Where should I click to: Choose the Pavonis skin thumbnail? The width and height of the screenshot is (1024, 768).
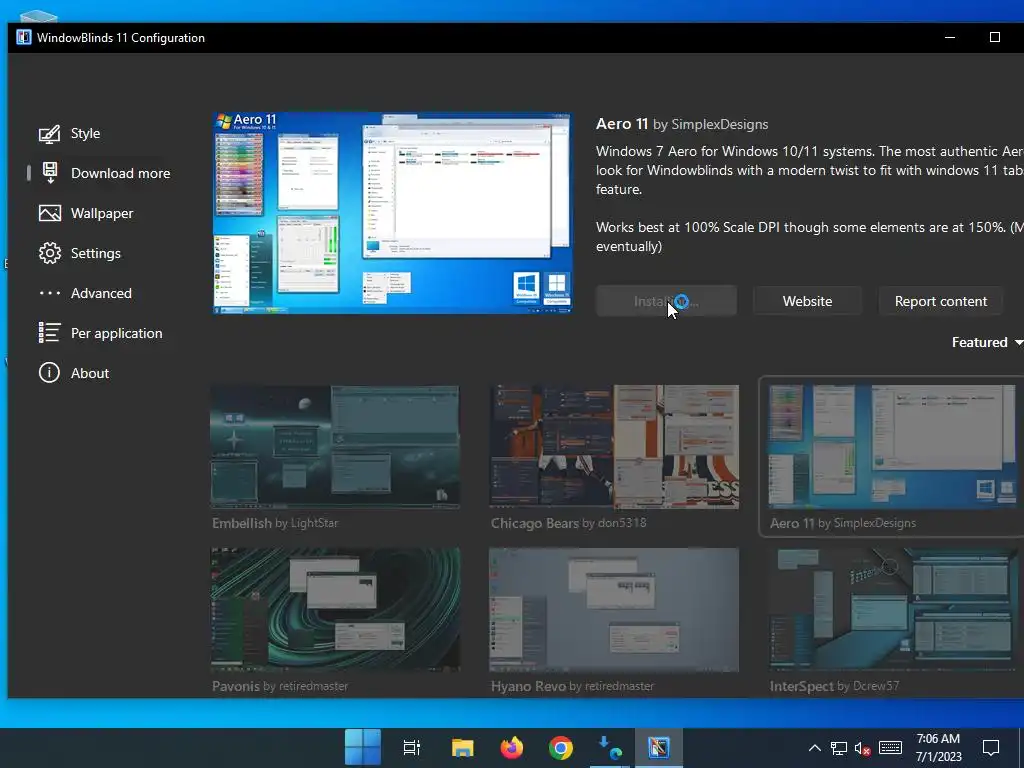(x=335, y=609)
